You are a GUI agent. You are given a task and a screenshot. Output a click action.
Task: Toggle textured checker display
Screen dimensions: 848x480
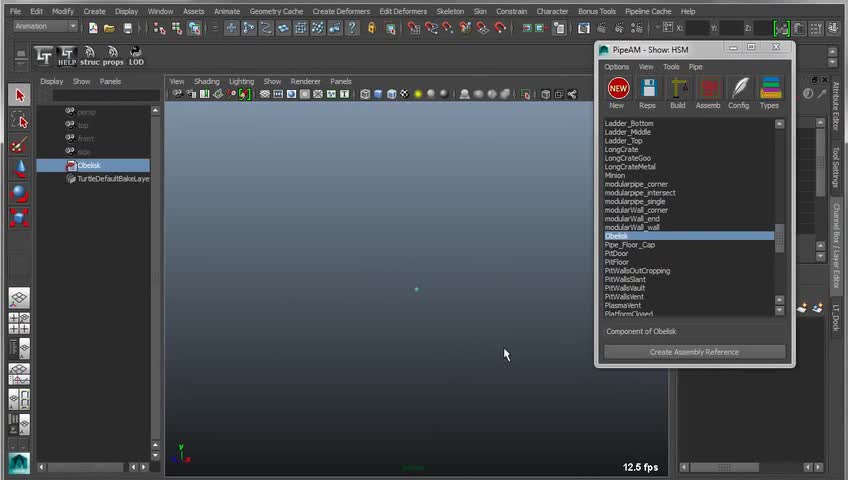404,94
